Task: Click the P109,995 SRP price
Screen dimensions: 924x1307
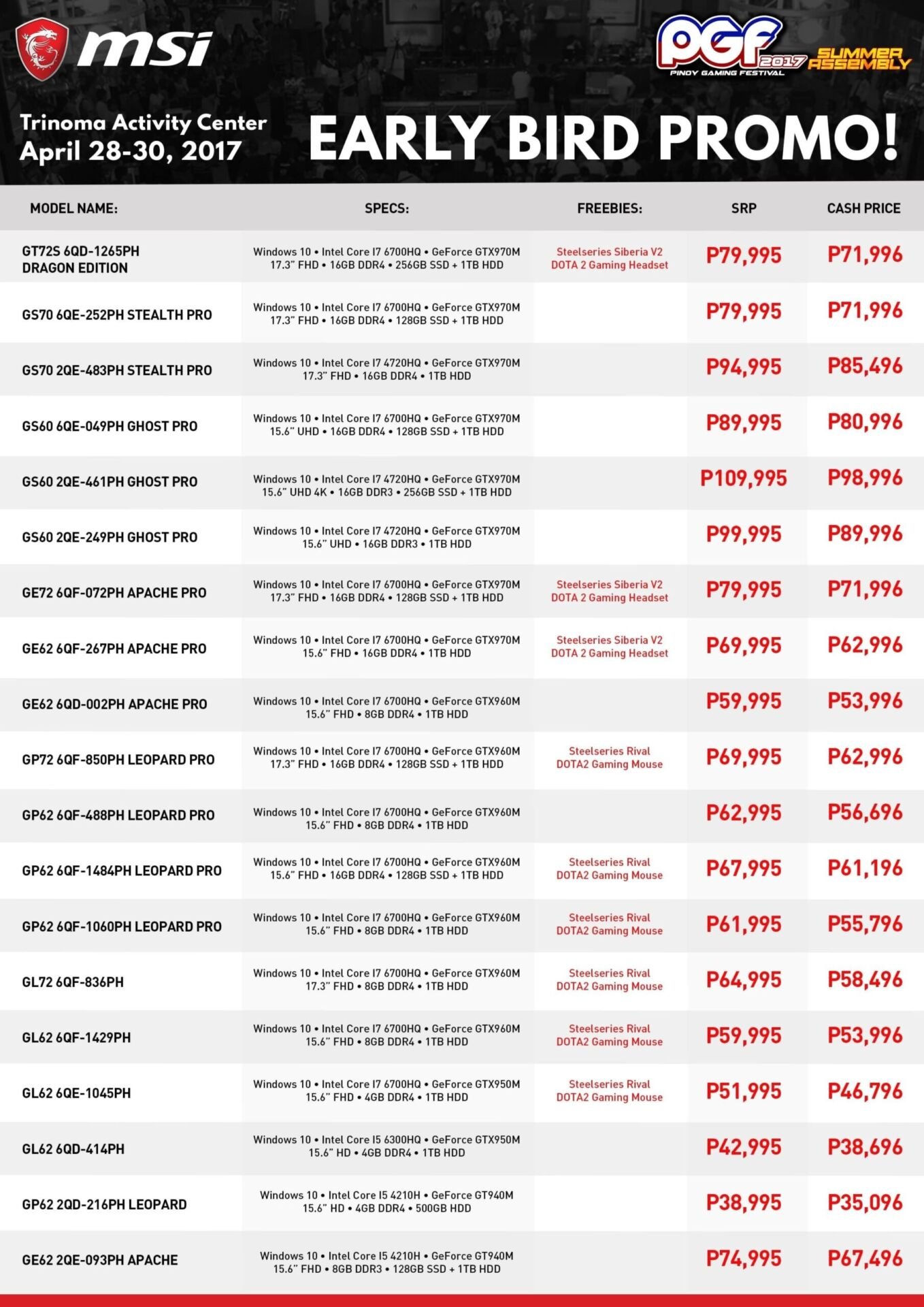Action: (x=743, y=479)
